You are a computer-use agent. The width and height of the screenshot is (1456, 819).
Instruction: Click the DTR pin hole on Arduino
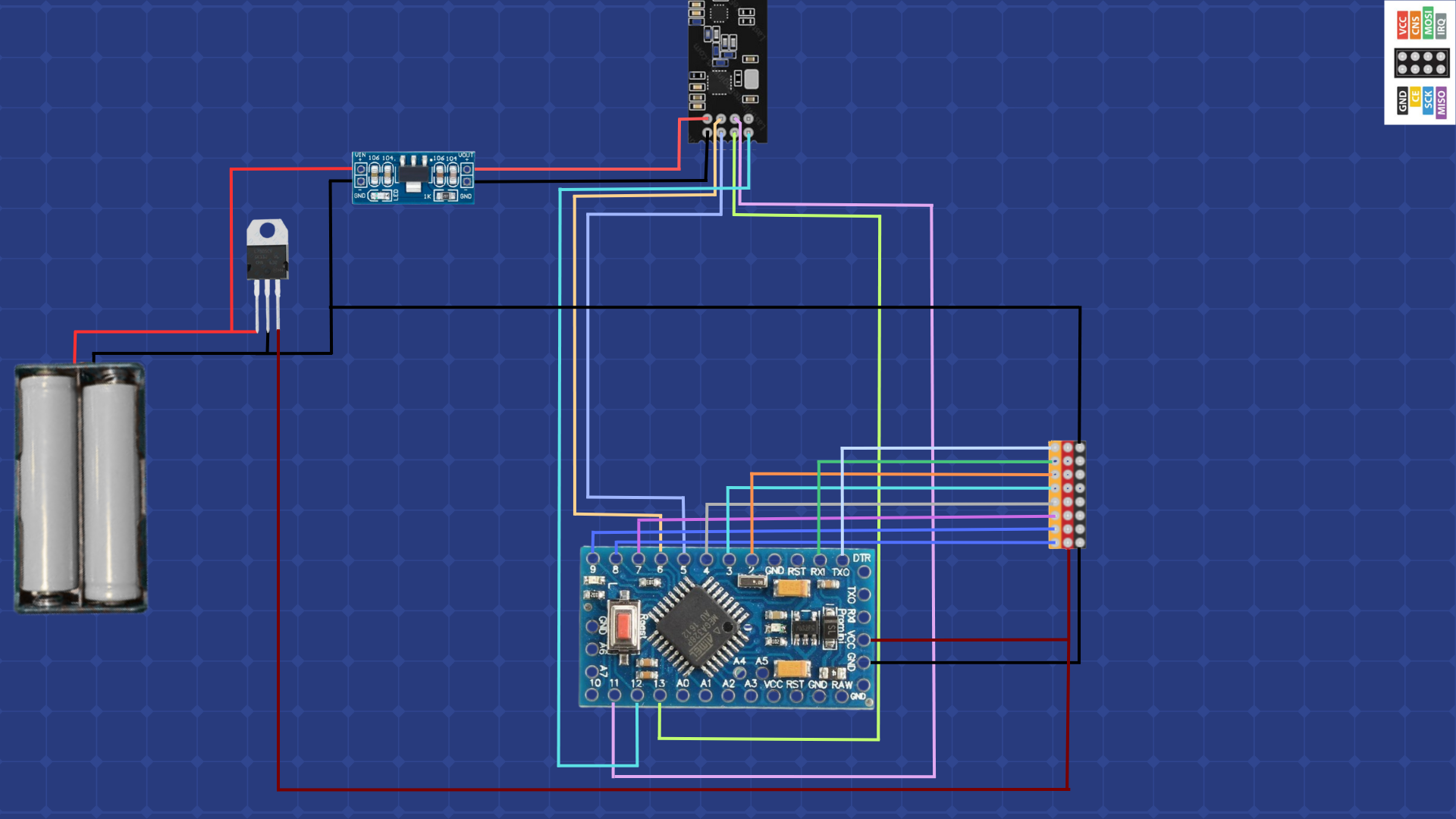[864, 572]
